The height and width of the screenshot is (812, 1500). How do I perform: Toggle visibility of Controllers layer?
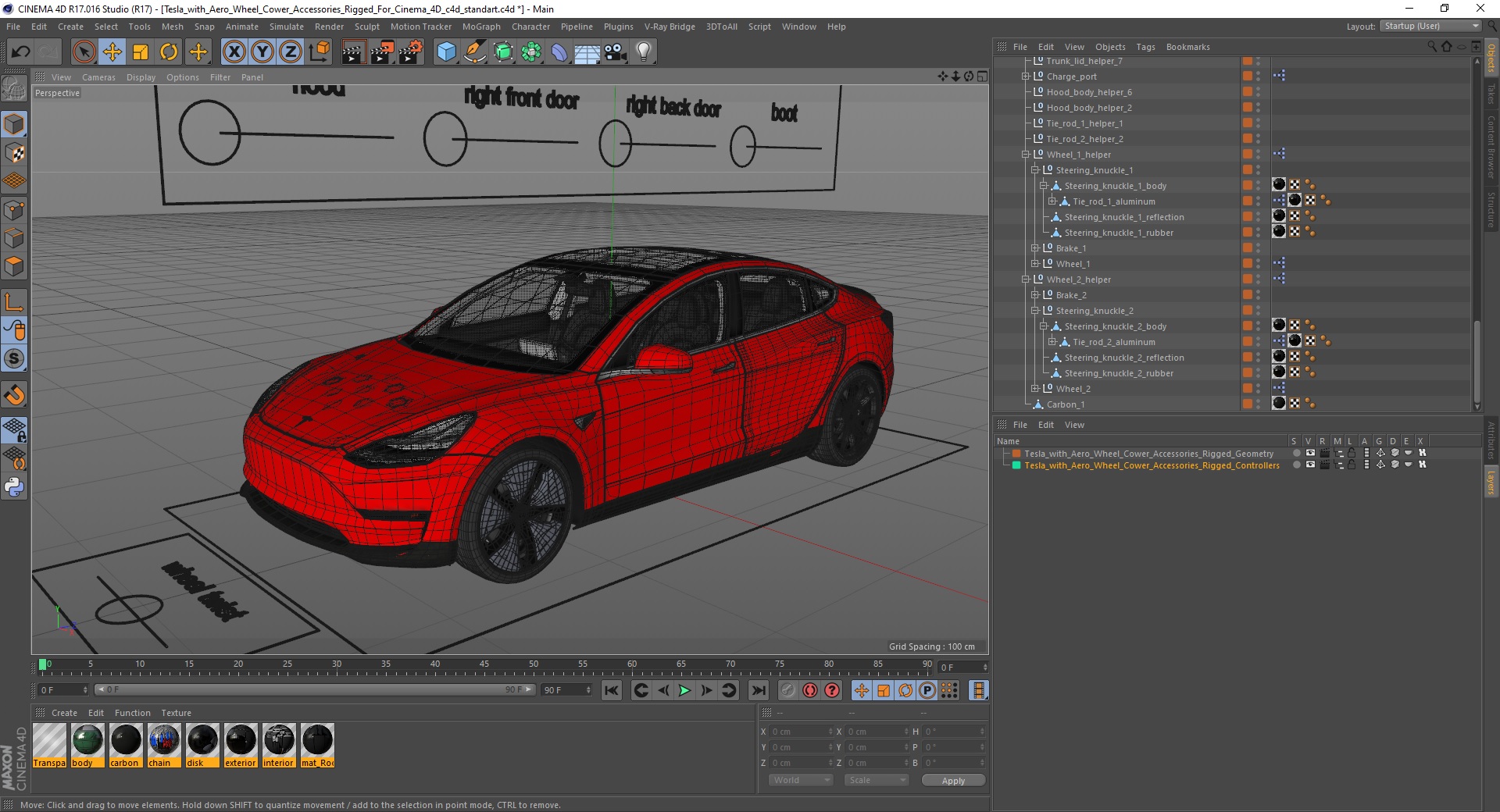pyautogui.click(x=1310, y=465)
